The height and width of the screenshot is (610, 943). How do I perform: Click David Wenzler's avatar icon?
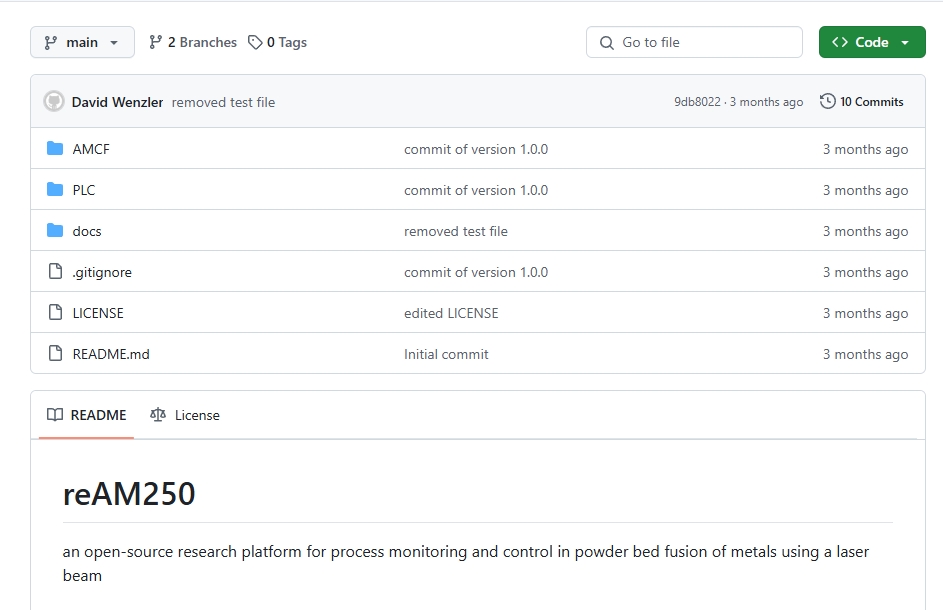click(x=54, y=102)
